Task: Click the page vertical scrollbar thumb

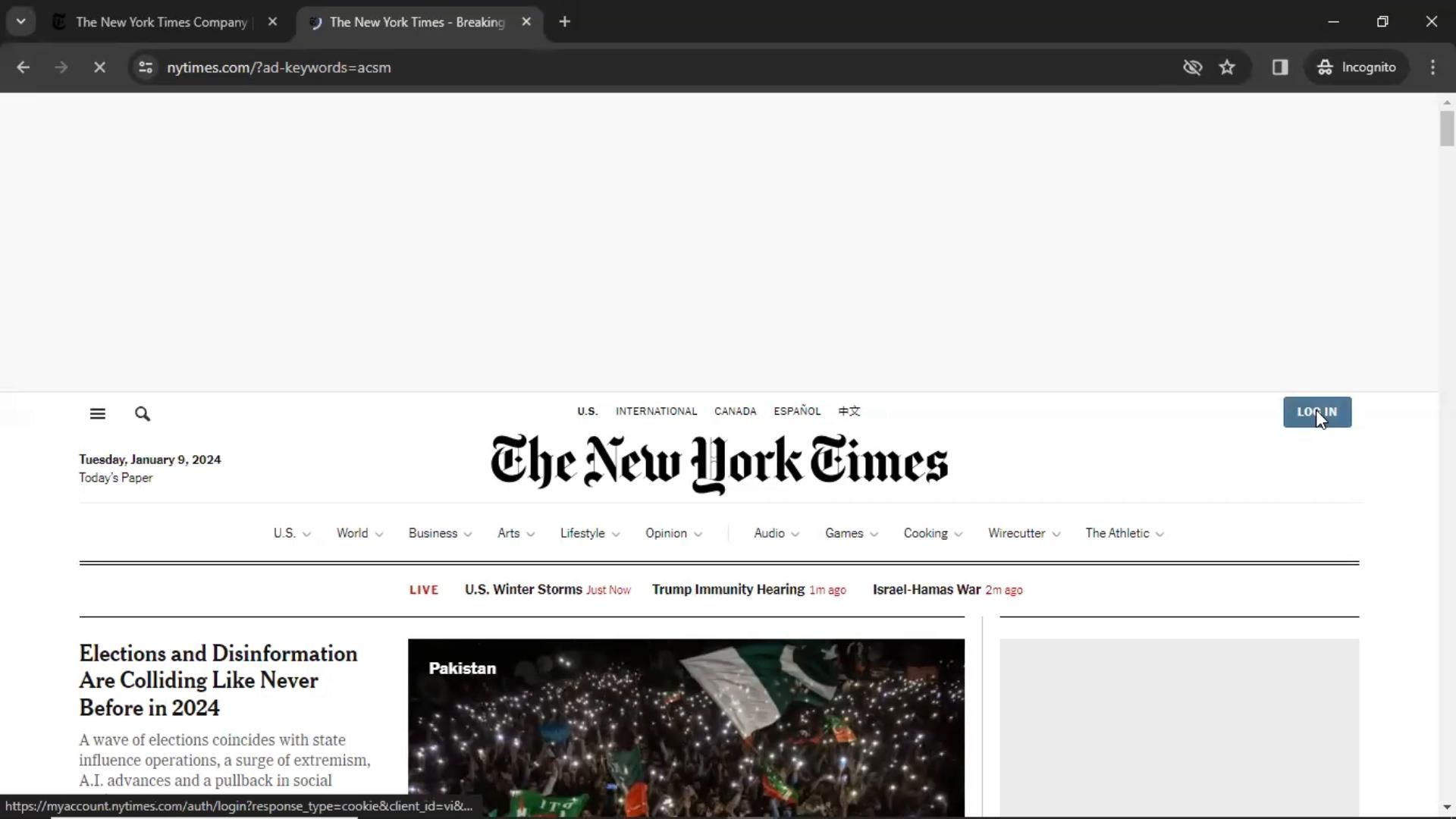Action: point(1447,129)
